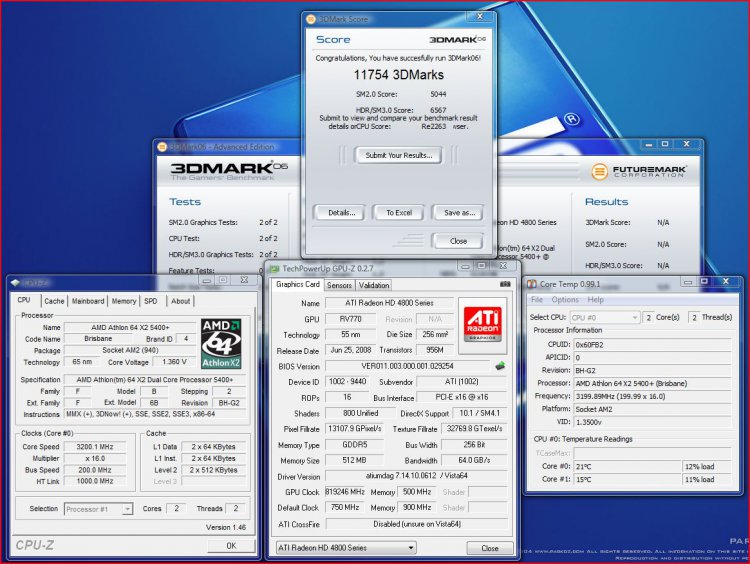Click the 3DMark06 logo in main window

pyautogui.click(x=229, y=170)
